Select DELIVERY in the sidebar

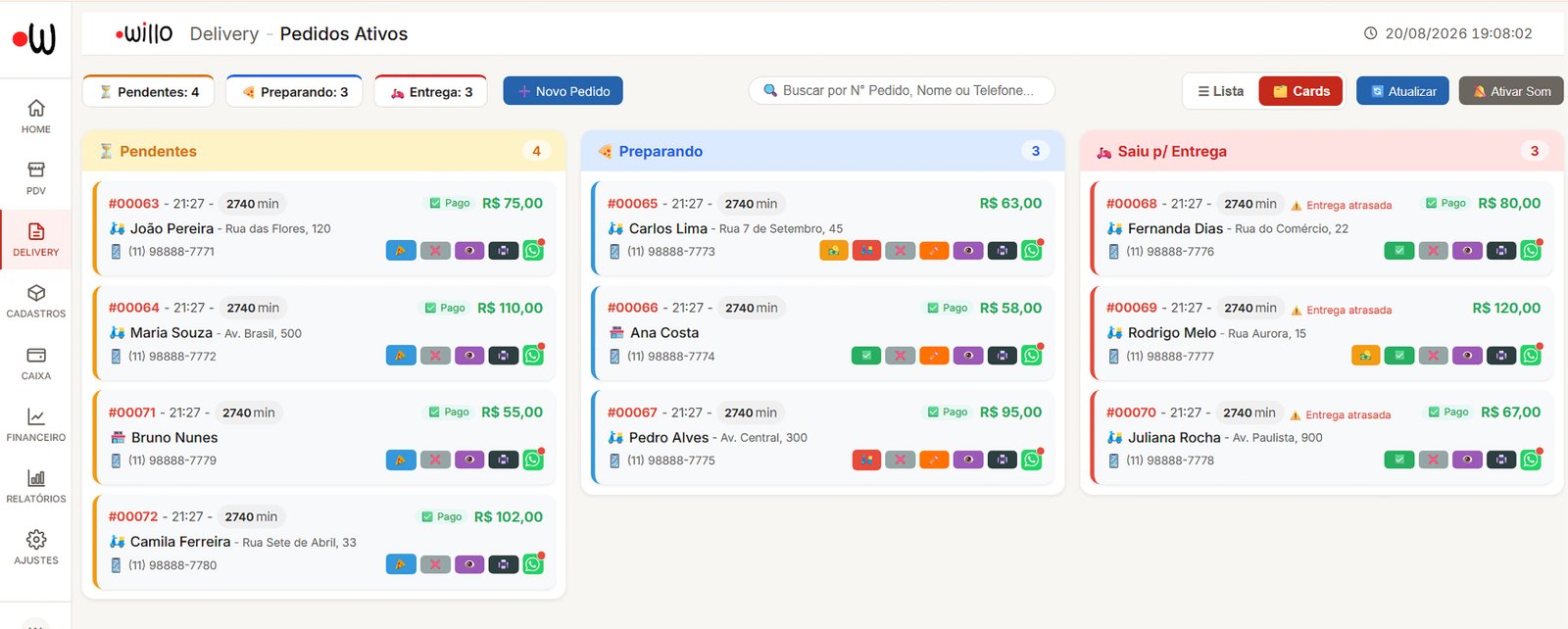click(x=36, y=240)
